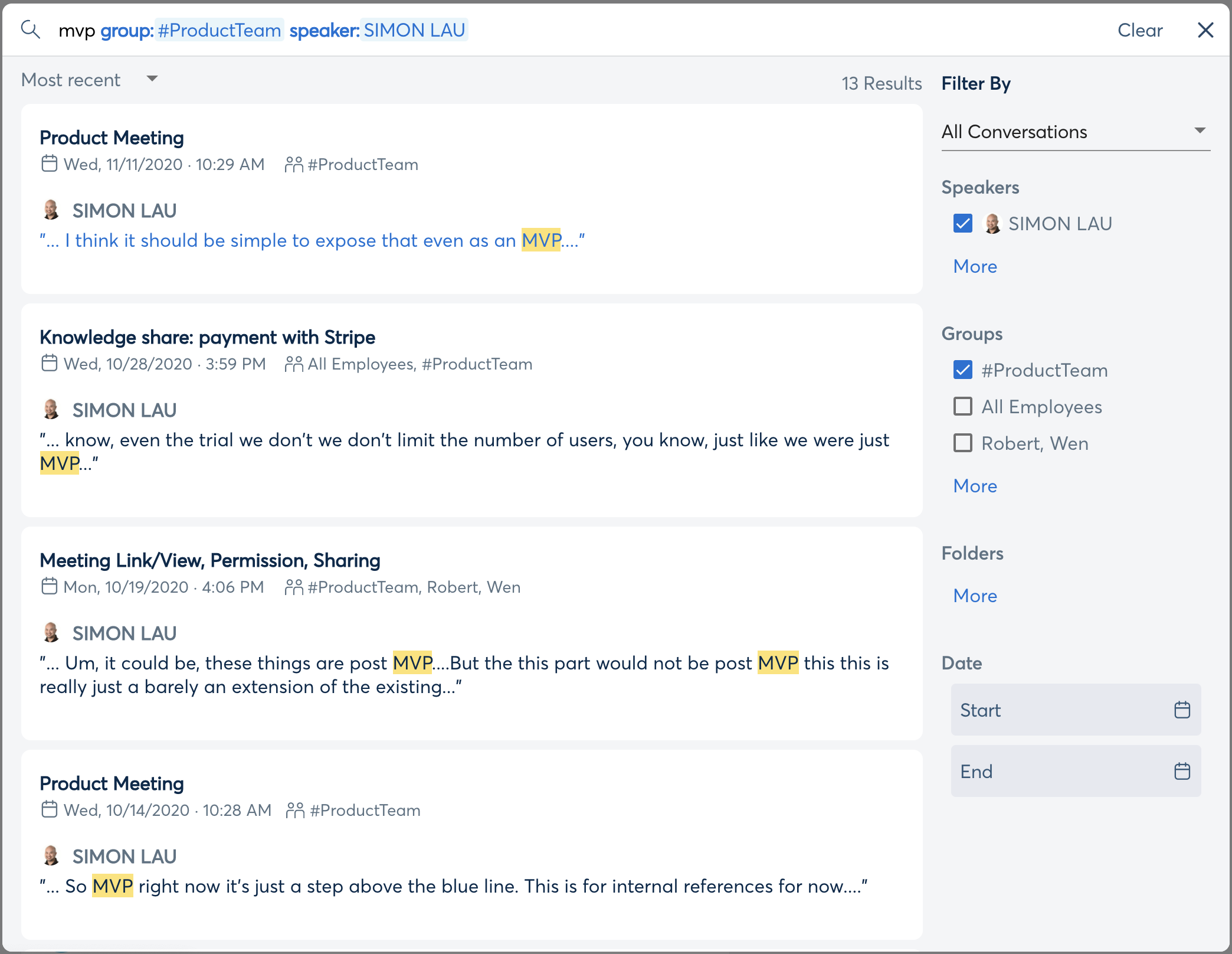Show more speakers via More link
This screenshot has height=954, width=1232.
coord(975,266)
